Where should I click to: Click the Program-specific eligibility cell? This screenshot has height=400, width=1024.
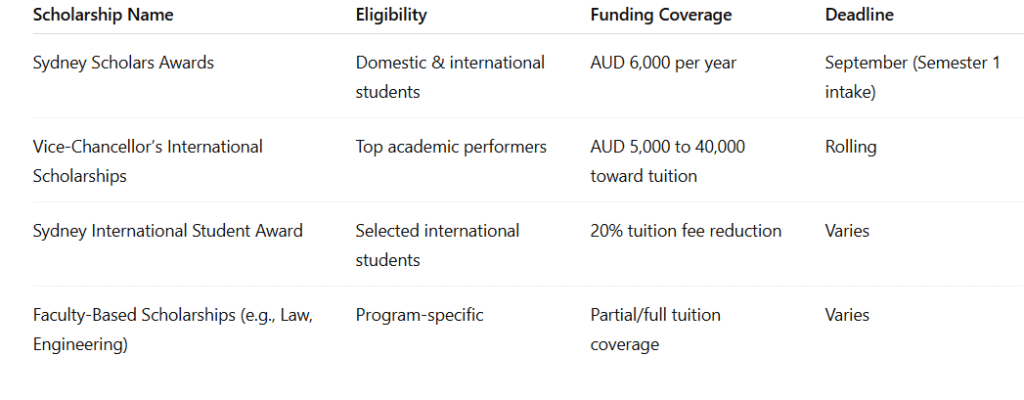coord(419,315)
